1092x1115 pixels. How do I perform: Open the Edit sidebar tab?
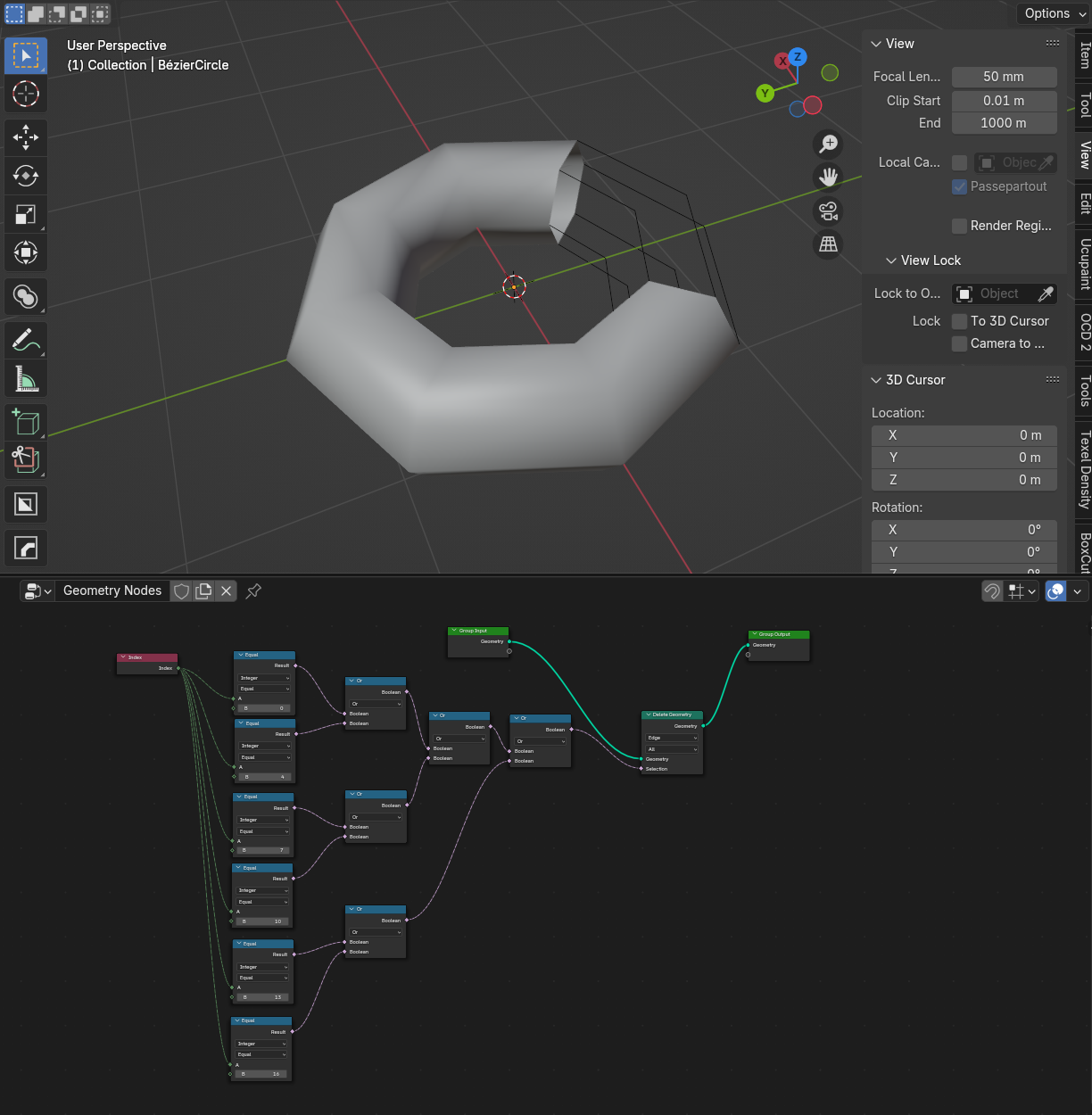click(1084, 203)
